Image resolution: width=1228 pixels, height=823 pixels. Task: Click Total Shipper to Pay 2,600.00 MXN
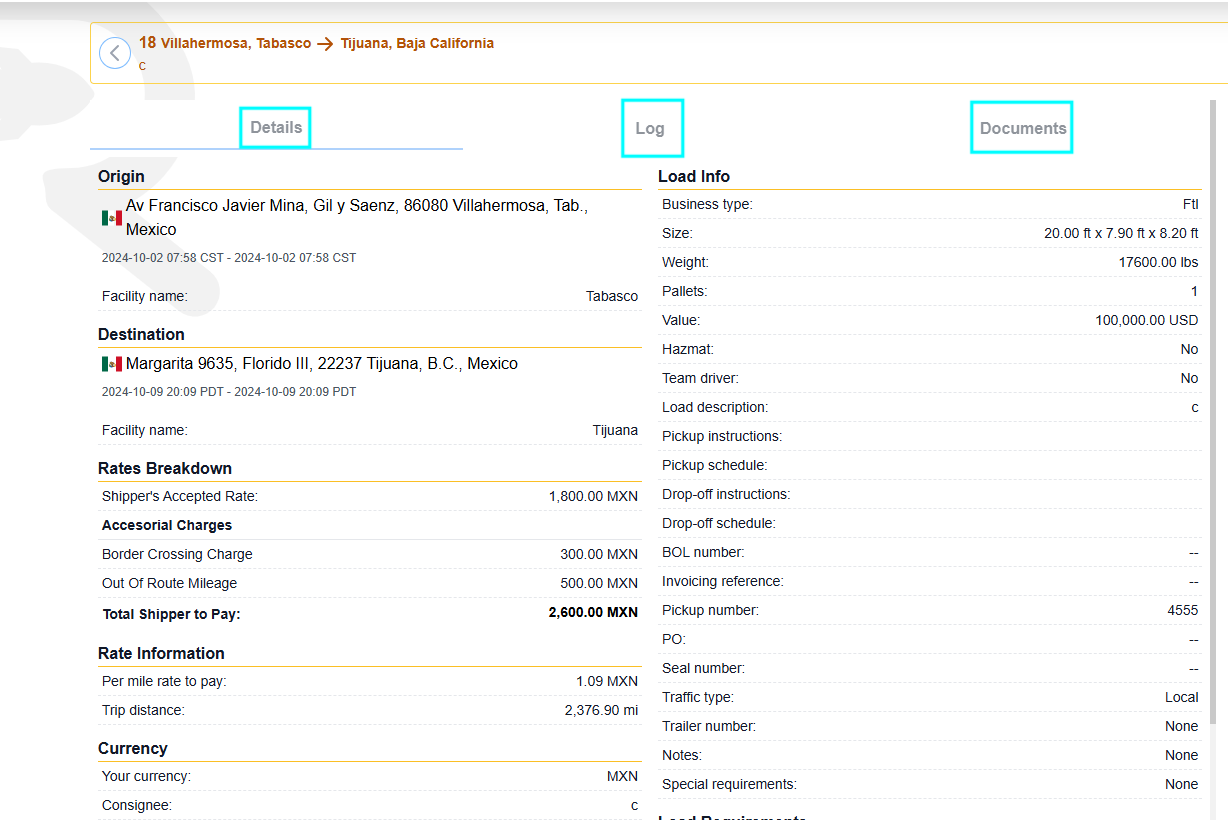(x=593, y=612)
